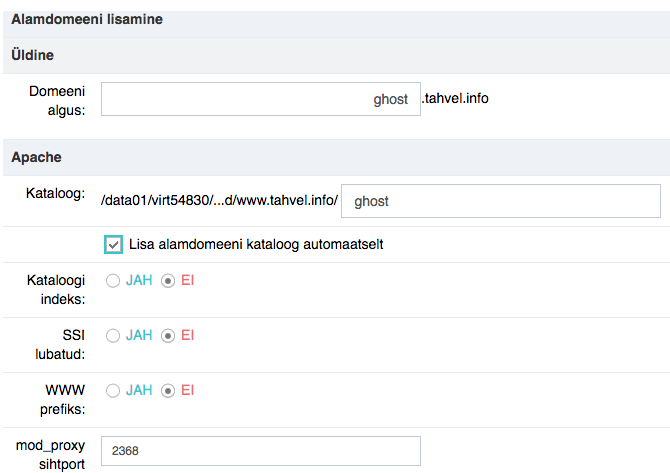This screenshot has width=670, height=473.
Task: Click the Kataloogi indeks label
Action: coord(56,289)
